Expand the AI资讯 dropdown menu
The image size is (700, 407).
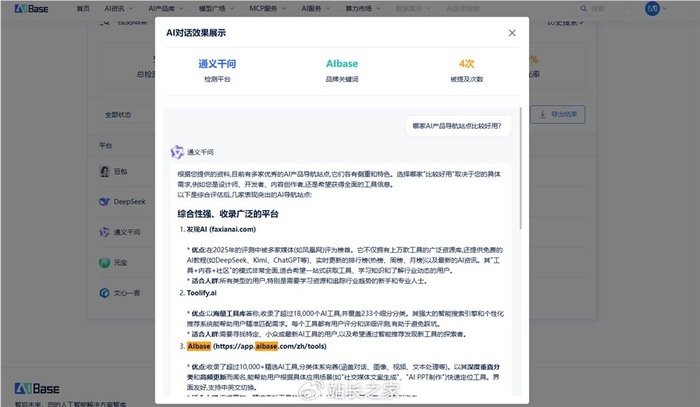pyautogui.click(x=119, y=8)
